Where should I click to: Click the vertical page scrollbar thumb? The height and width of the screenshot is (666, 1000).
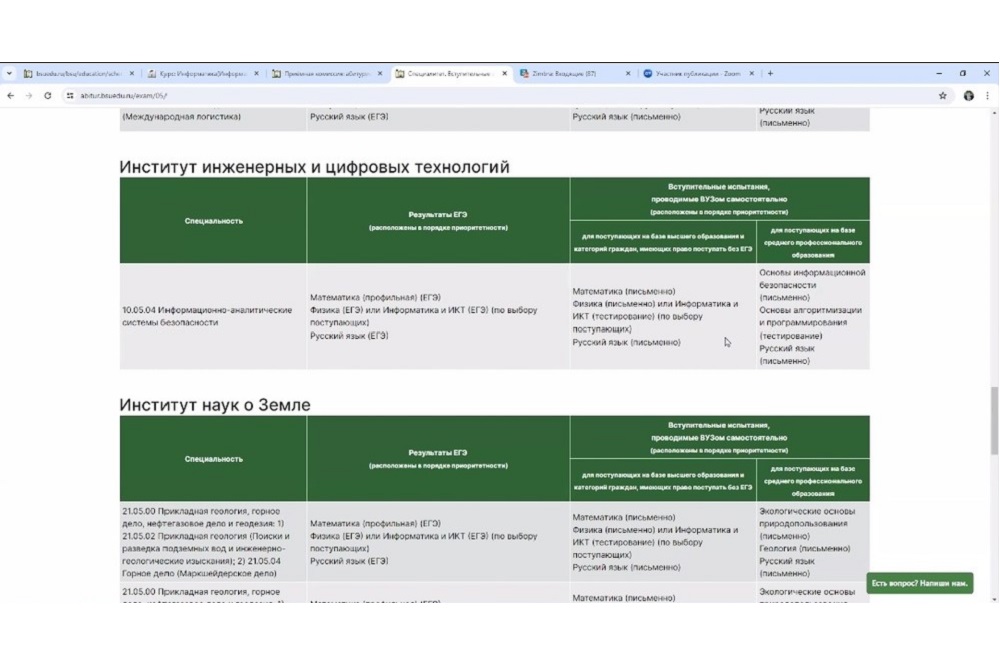click(x=993, y=420)
